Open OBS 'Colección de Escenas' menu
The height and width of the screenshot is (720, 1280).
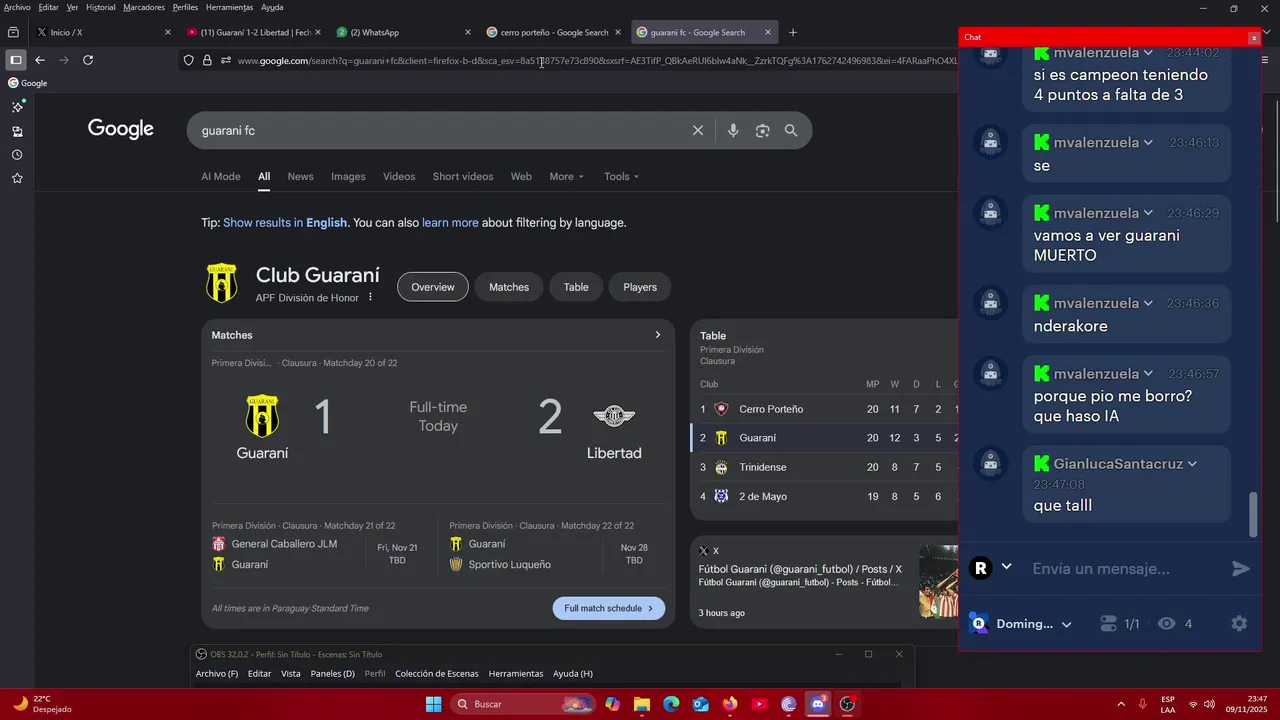point(437,674)
